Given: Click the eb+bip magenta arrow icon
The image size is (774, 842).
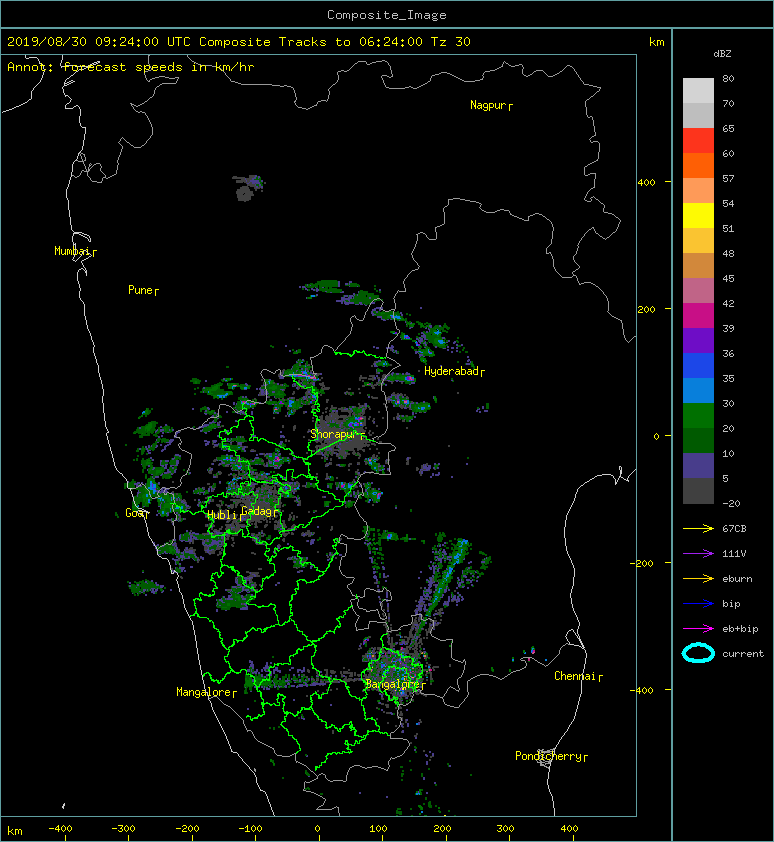Looking at the screenshot, I should coord(698,628).
